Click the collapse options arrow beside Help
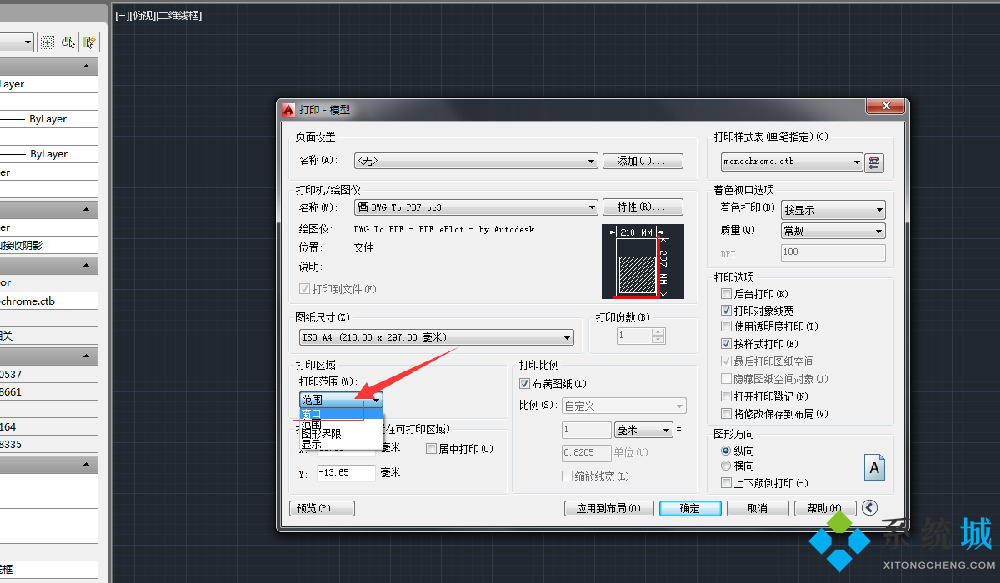This screenshot has width=1000, height=583. pyautogui.click(x=870, y=508)
